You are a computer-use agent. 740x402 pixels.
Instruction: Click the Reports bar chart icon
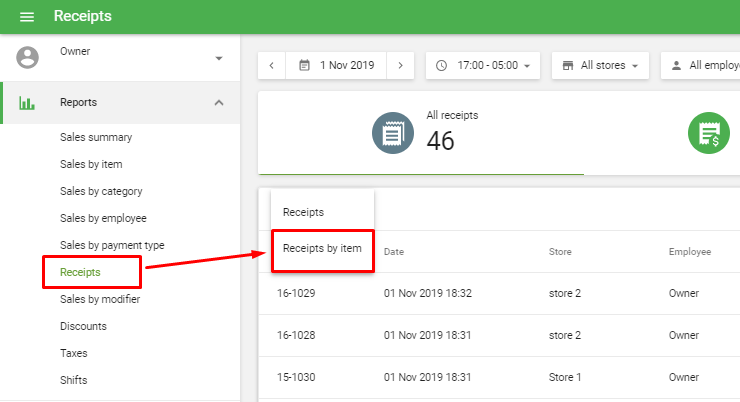click(27, 102)
